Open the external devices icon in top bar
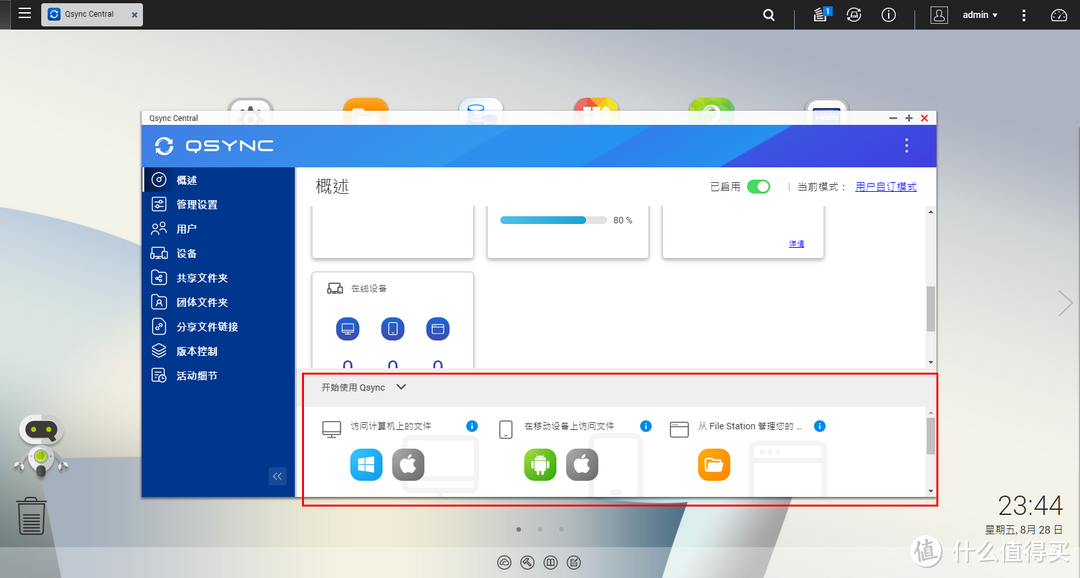This screenshot has height=578, width=1080. pyautogui.click(x=854, y=14)
